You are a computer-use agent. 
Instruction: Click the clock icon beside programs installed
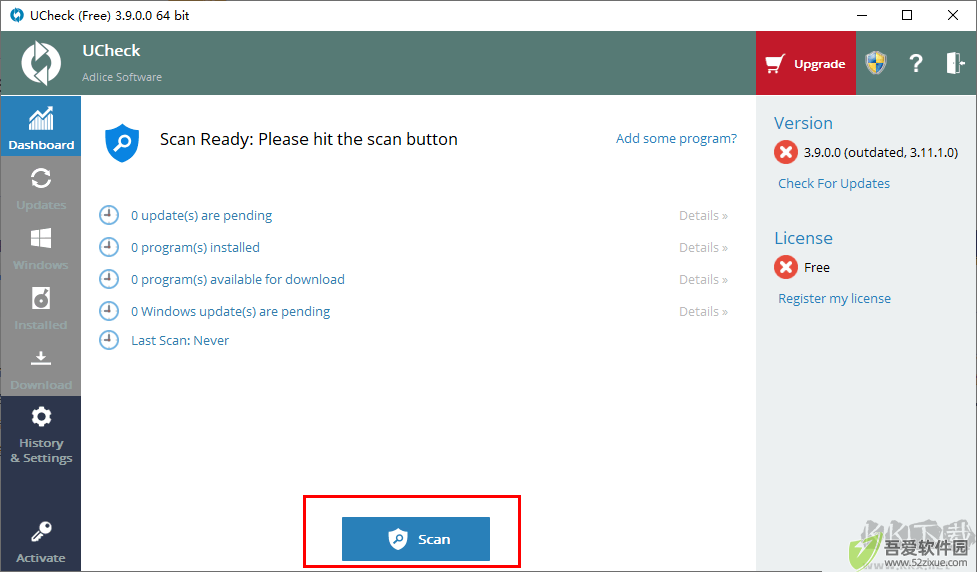(109, 247)
